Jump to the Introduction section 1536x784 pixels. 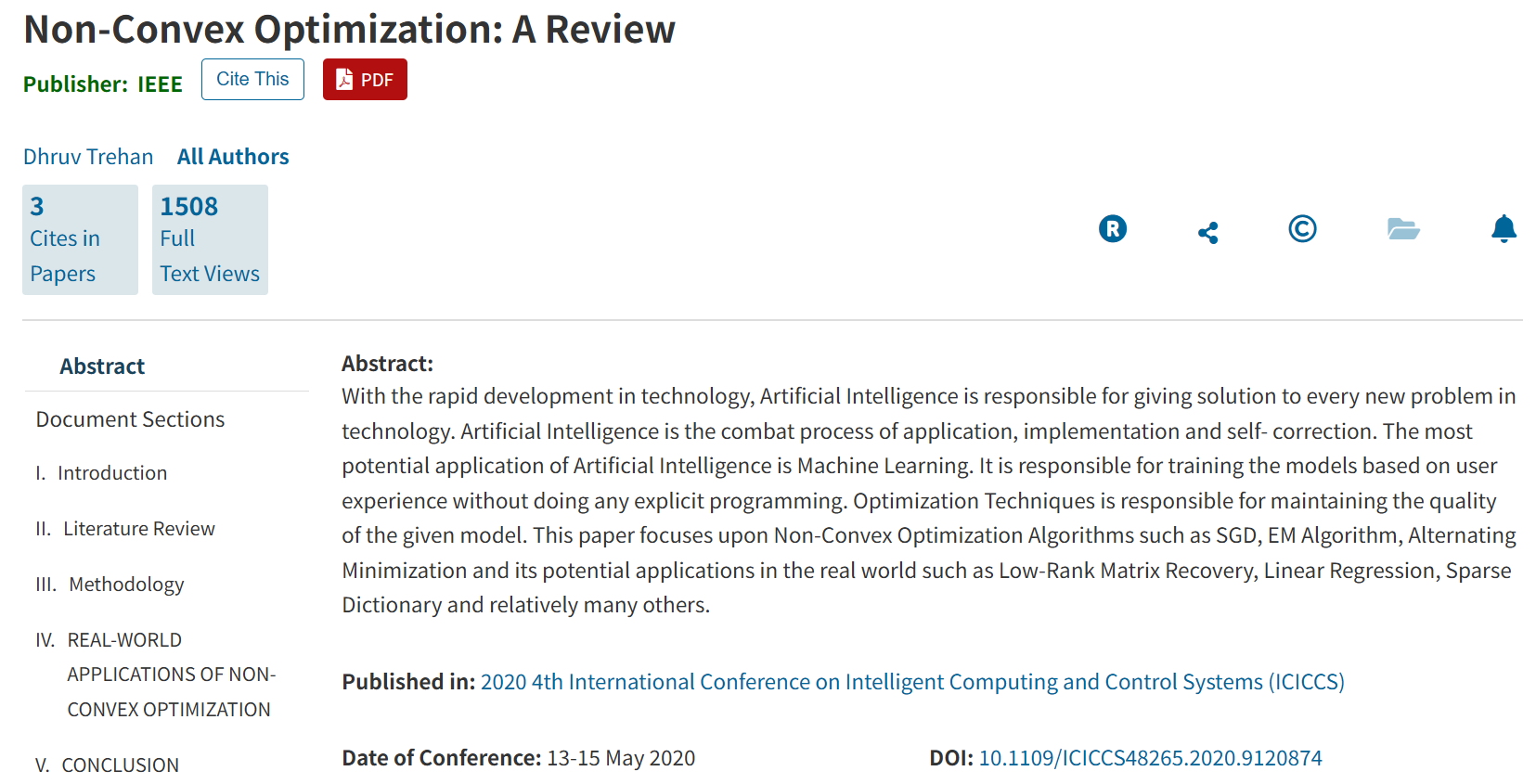tap(101, 473)
